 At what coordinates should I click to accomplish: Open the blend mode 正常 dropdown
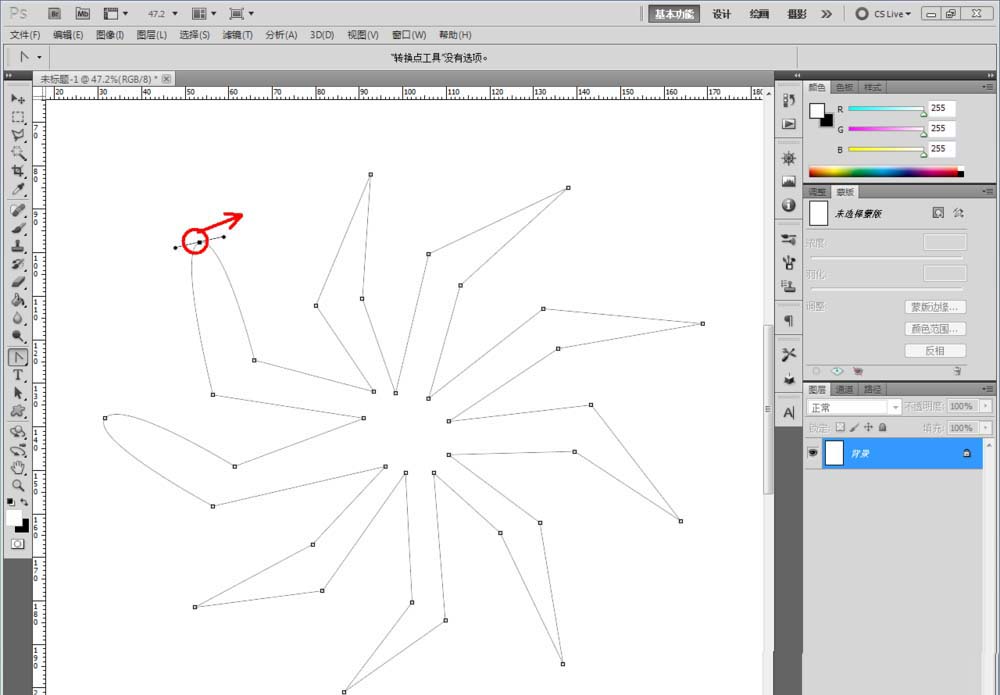click(x=854, y=407)
